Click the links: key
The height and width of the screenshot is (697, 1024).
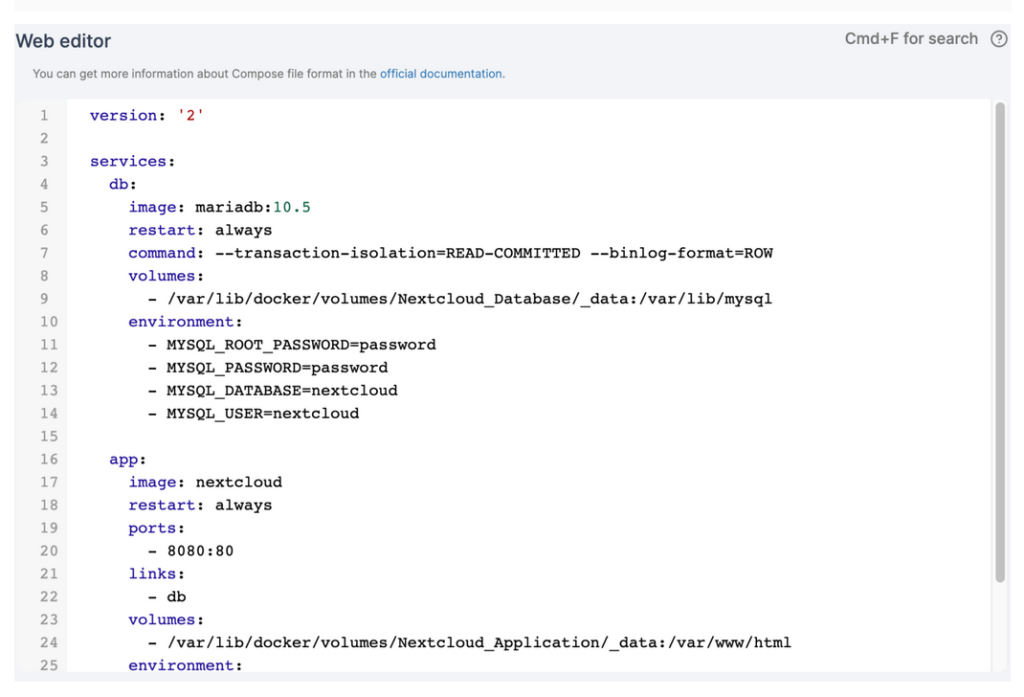(x=157, y=574)
